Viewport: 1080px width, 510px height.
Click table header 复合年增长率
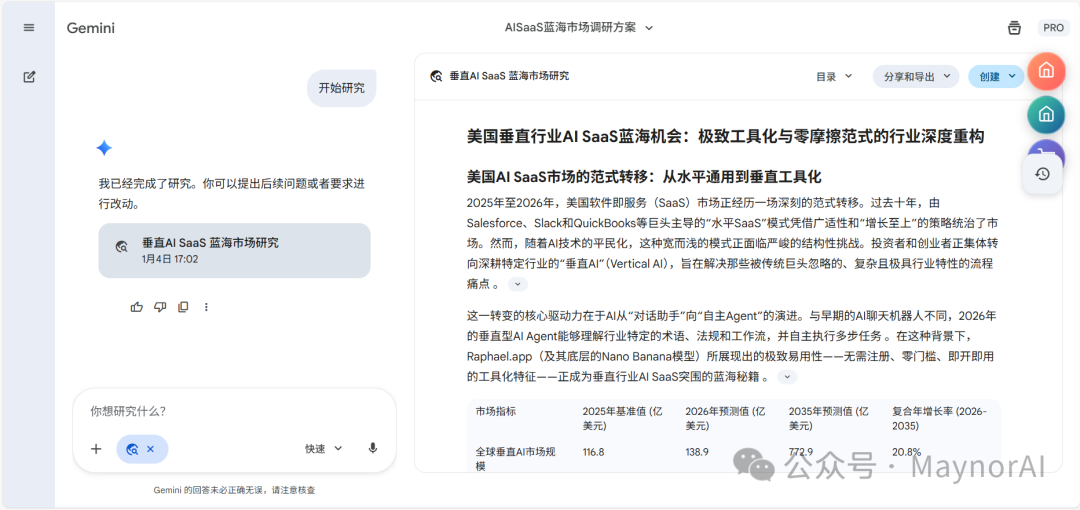pos(939,418)
